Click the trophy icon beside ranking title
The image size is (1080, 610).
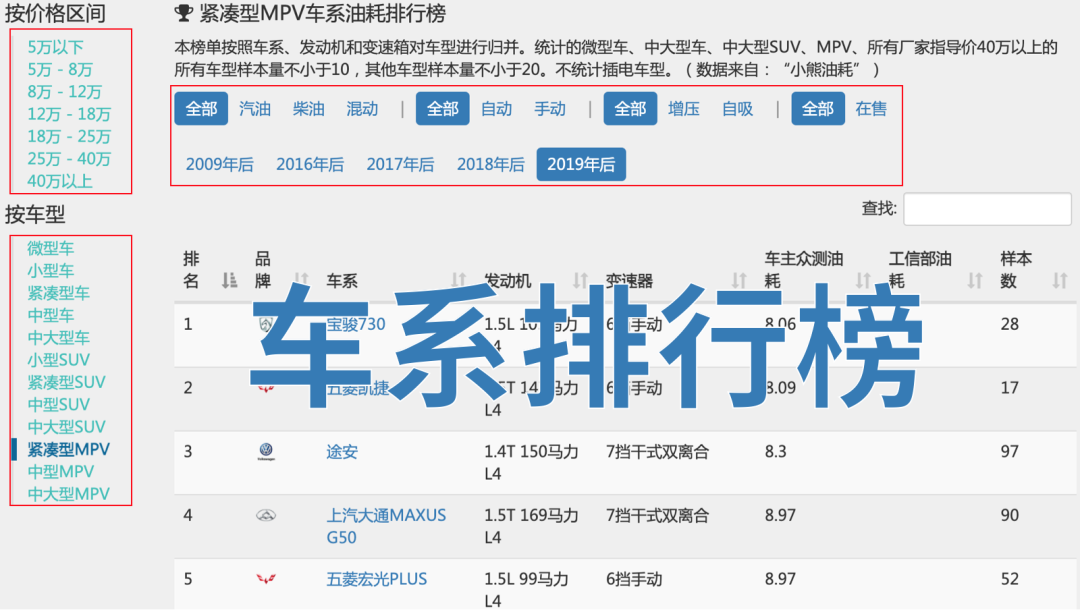(x=183, y=12)
